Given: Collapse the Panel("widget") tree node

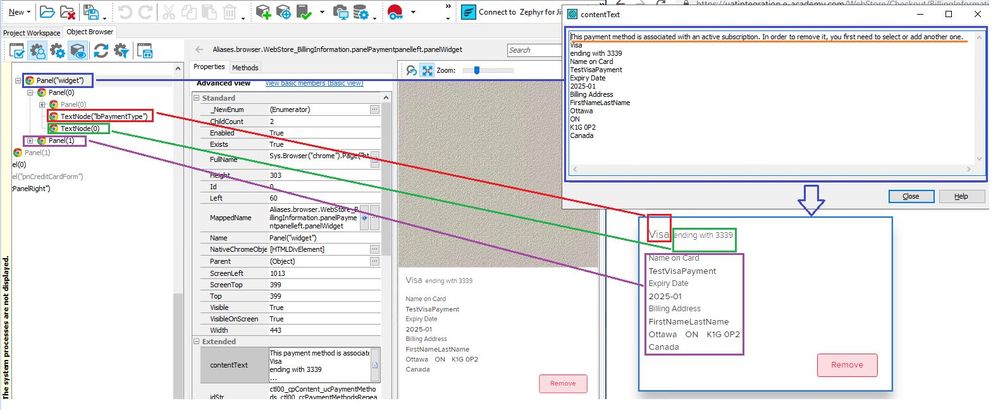Looking at the screenshot, I should pos(18,79).
